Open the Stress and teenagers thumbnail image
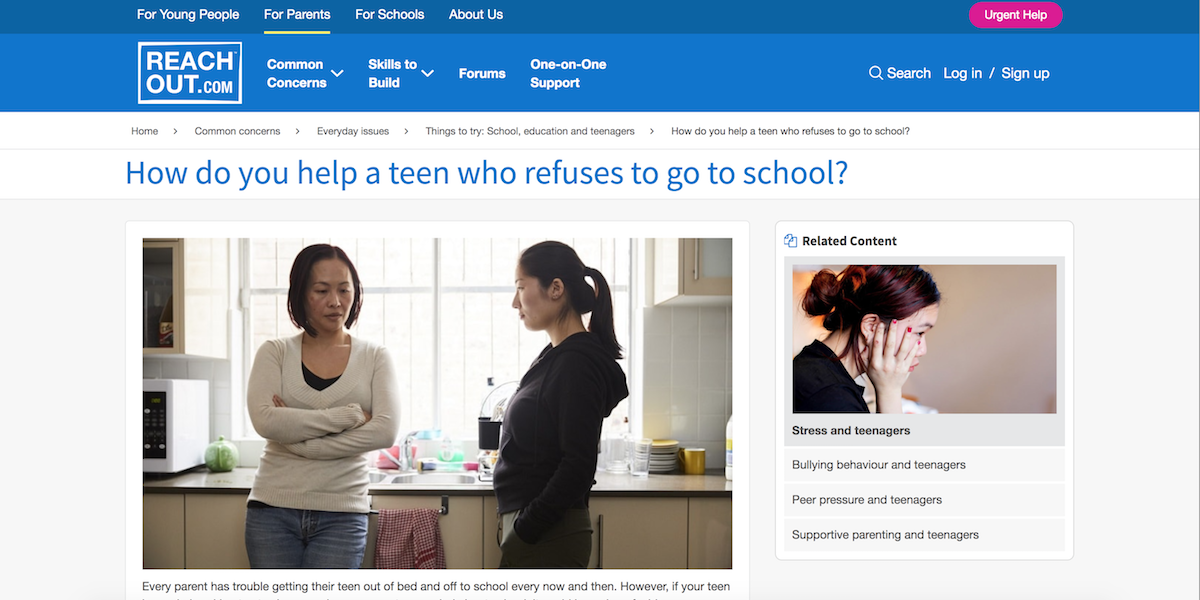 [924, 339]
